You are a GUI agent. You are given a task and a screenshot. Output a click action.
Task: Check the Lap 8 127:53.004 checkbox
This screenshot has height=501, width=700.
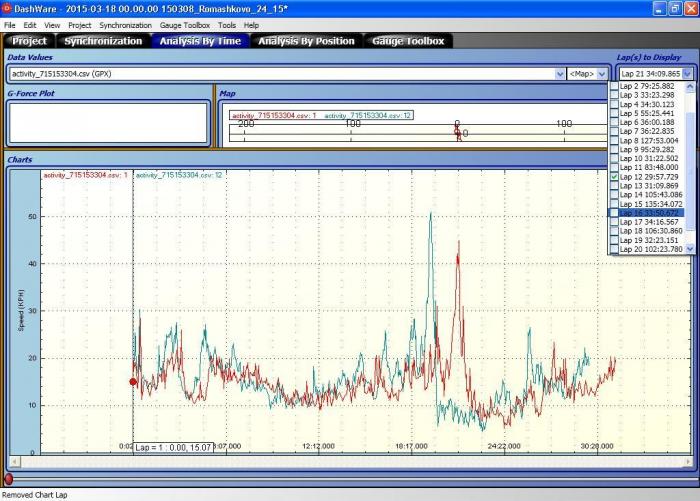614,140
